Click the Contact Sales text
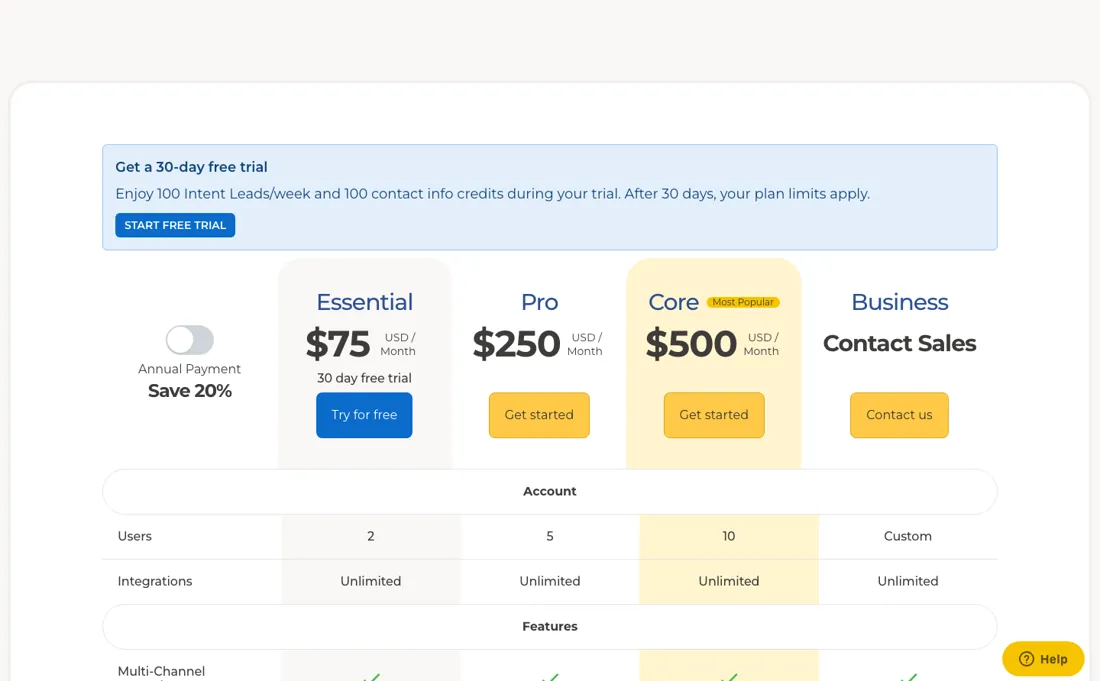The height and width of the screenshot is (681, 1100). coord(899,344)
